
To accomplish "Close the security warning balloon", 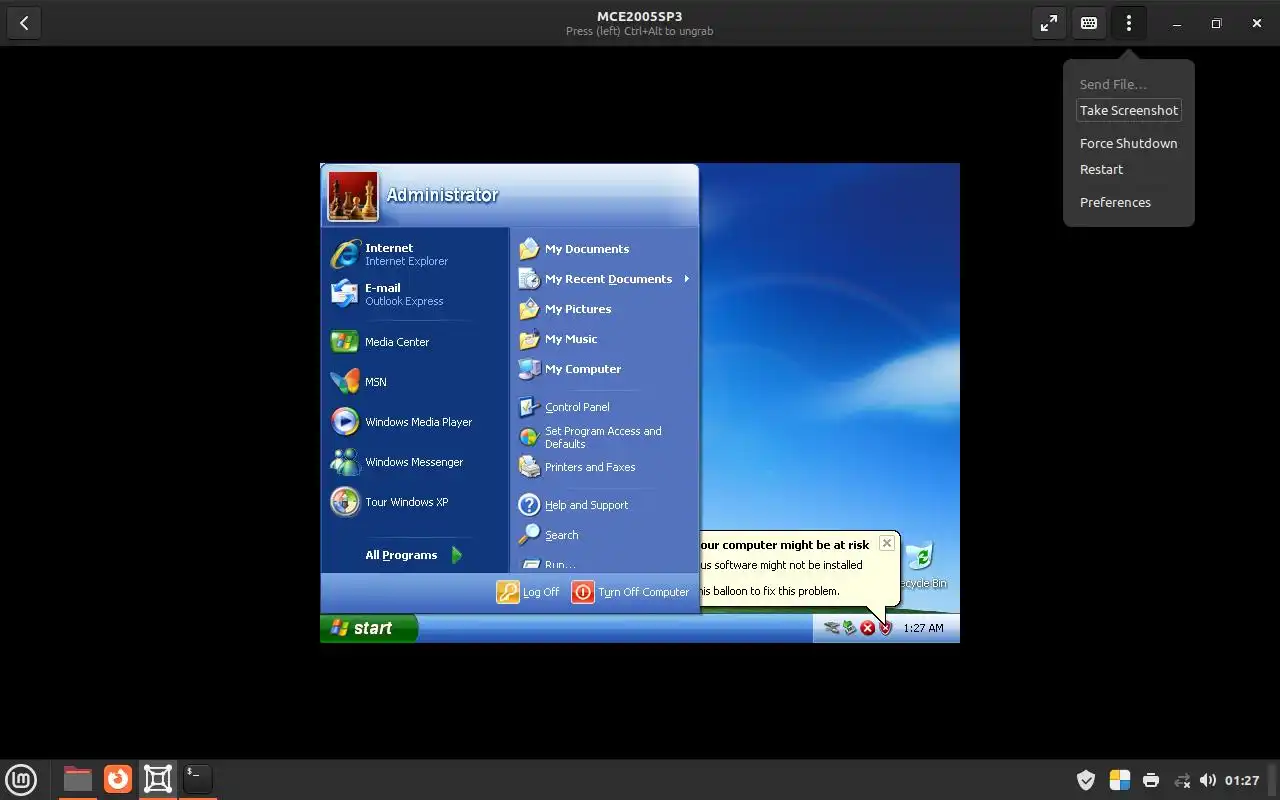I will coord(887,543).
